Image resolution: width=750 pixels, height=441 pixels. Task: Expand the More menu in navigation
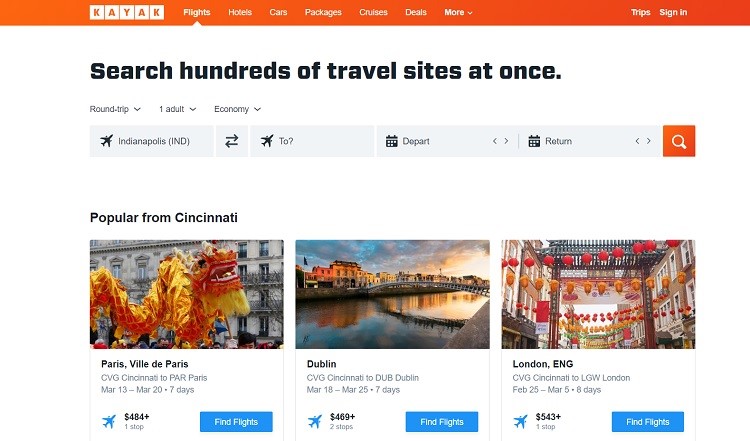[x=458, y=12]
